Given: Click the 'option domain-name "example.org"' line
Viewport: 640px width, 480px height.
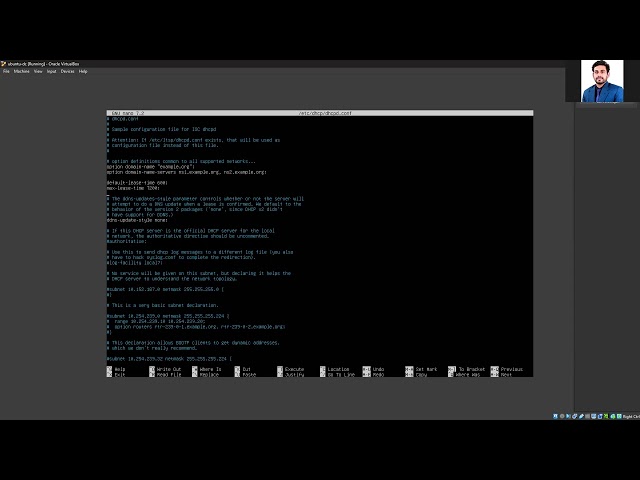Looking at the screenshot, I should point(151,167).
